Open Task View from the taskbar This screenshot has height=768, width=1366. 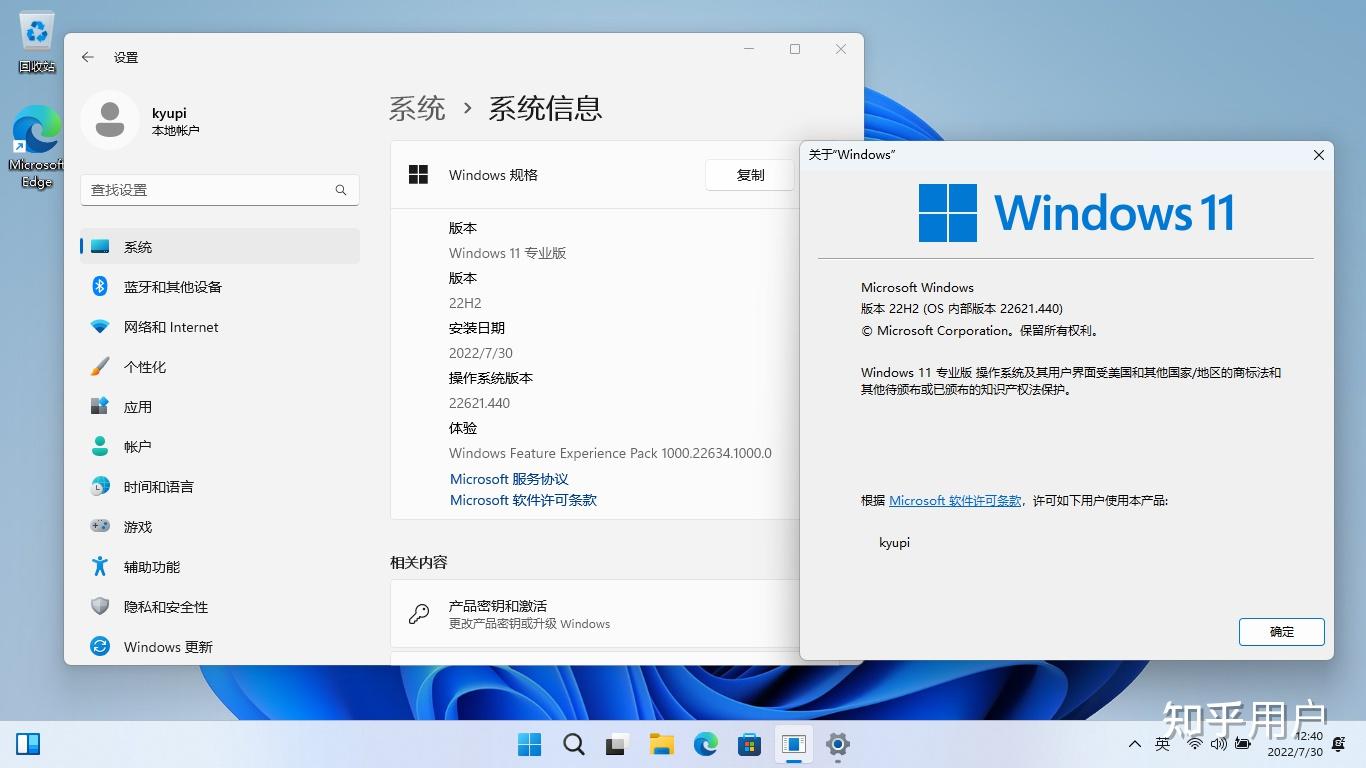[x=616, y=744]
